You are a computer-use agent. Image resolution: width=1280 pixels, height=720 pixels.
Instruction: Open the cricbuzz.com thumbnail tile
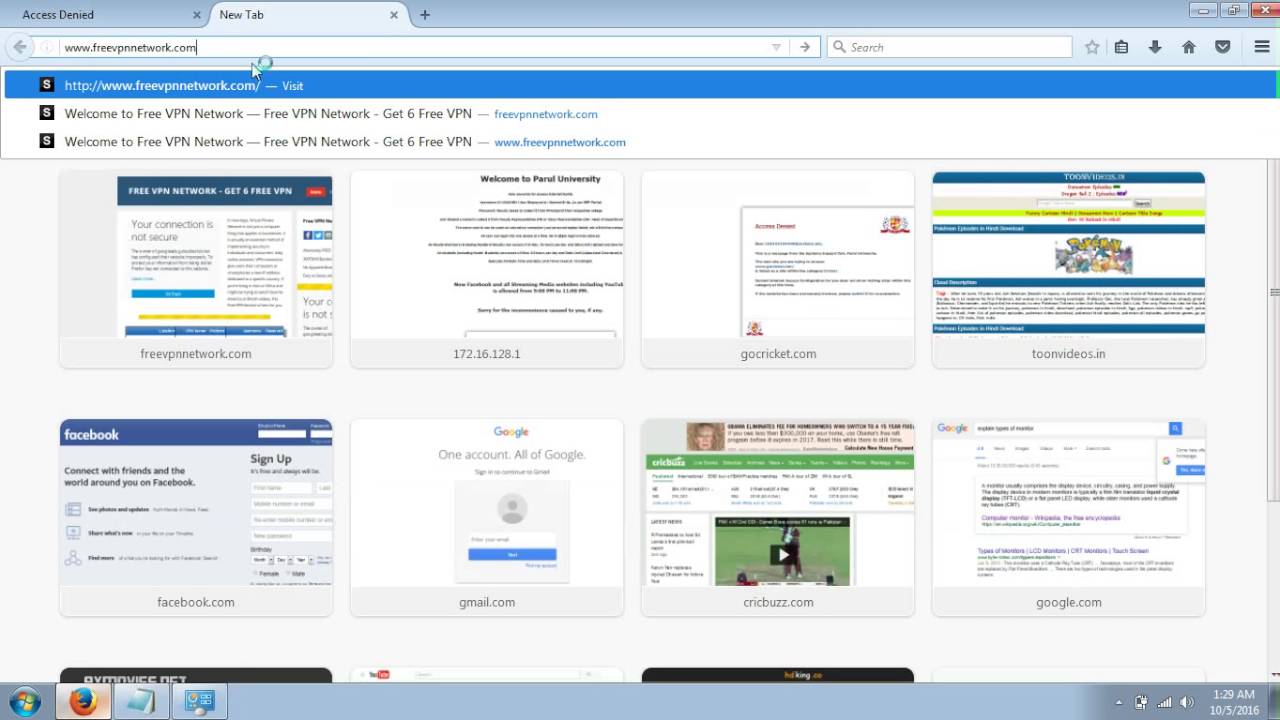click(x=778, y=518)
